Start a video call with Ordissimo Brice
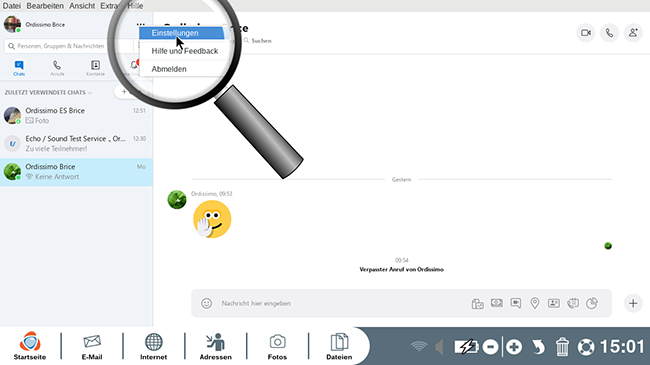This screenshot has width=650, height=365. click(586, 33)
